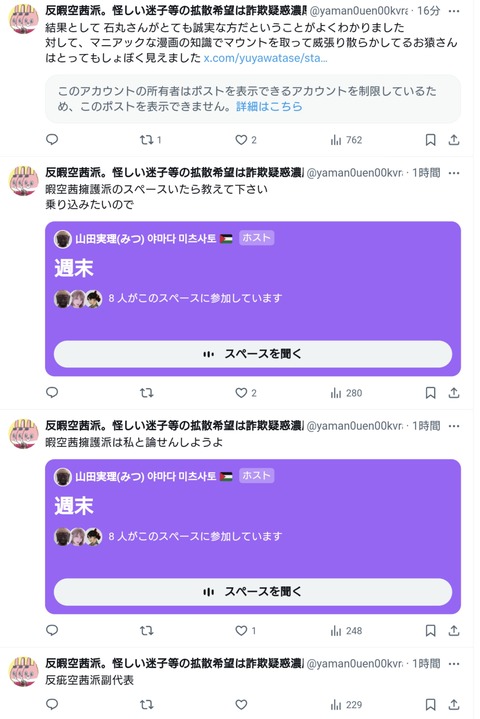
Task: Bookmark the post with 762 views
Action: click(430, 140)
